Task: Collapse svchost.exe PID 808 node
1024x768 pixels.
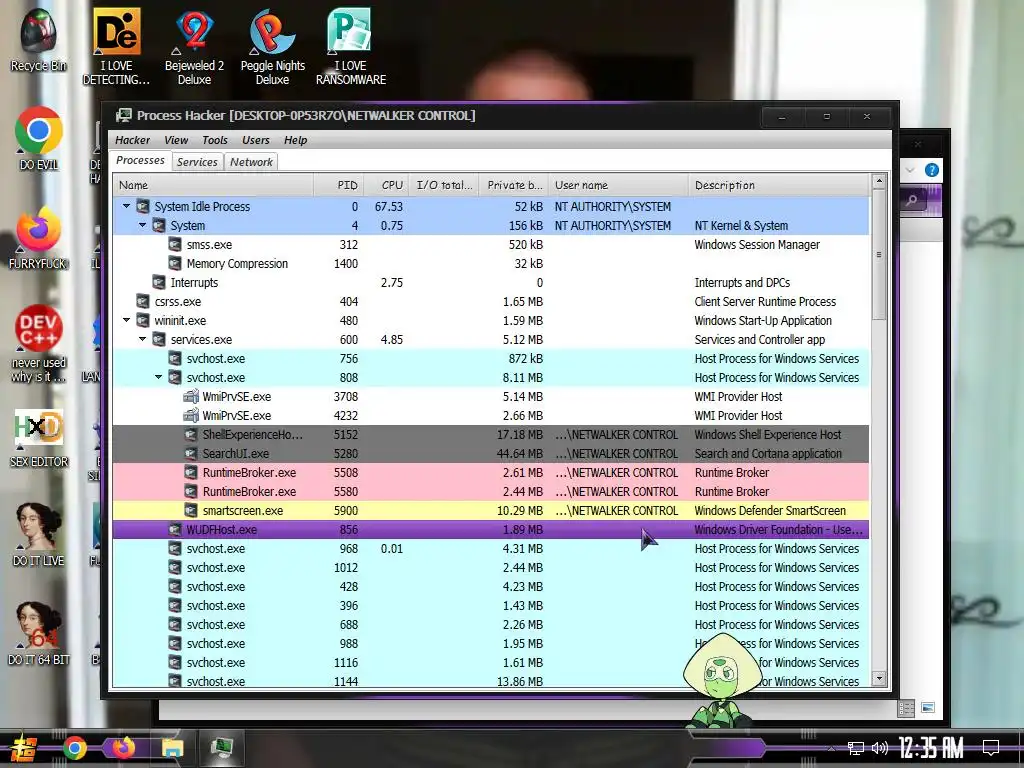Action: pyautogui.click(x=159, y=377)
